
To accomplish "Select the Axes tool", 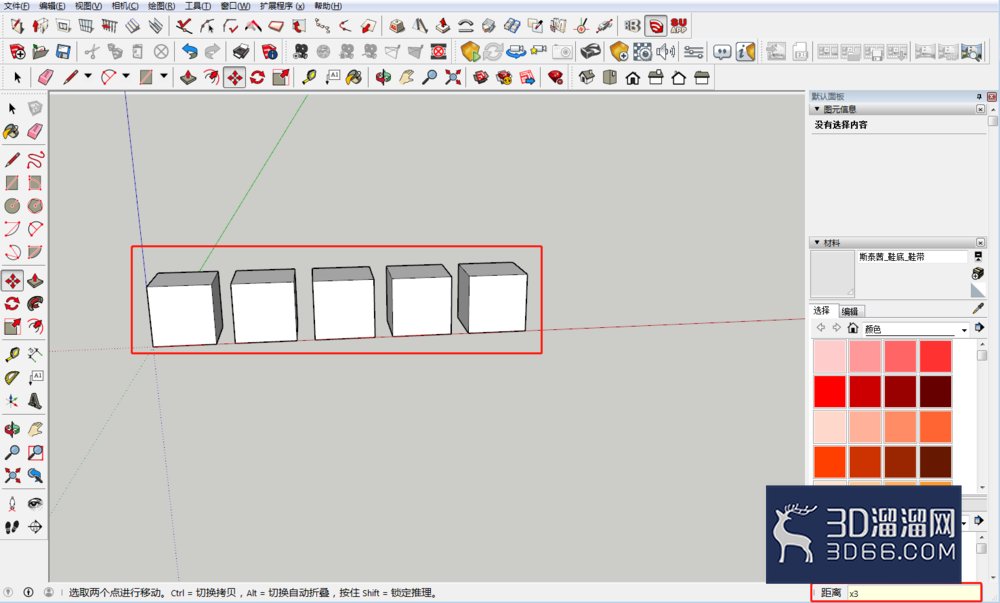I will tap(12, 400).
